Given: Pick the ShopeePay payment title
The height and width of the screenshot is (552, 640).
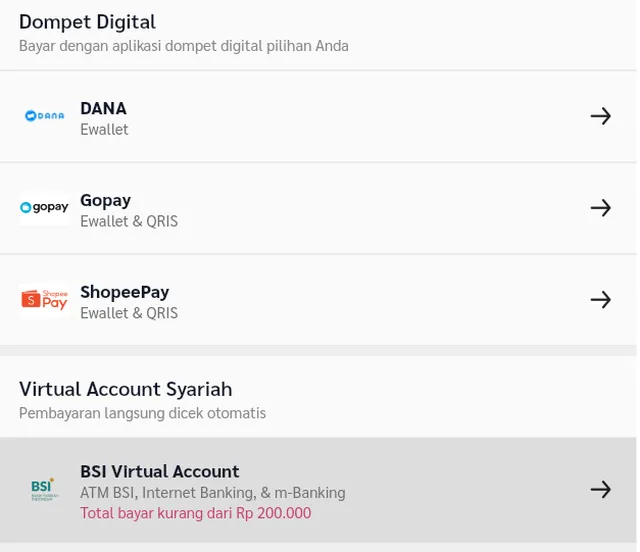Looking at the screenshot, I should coord(124,291).
